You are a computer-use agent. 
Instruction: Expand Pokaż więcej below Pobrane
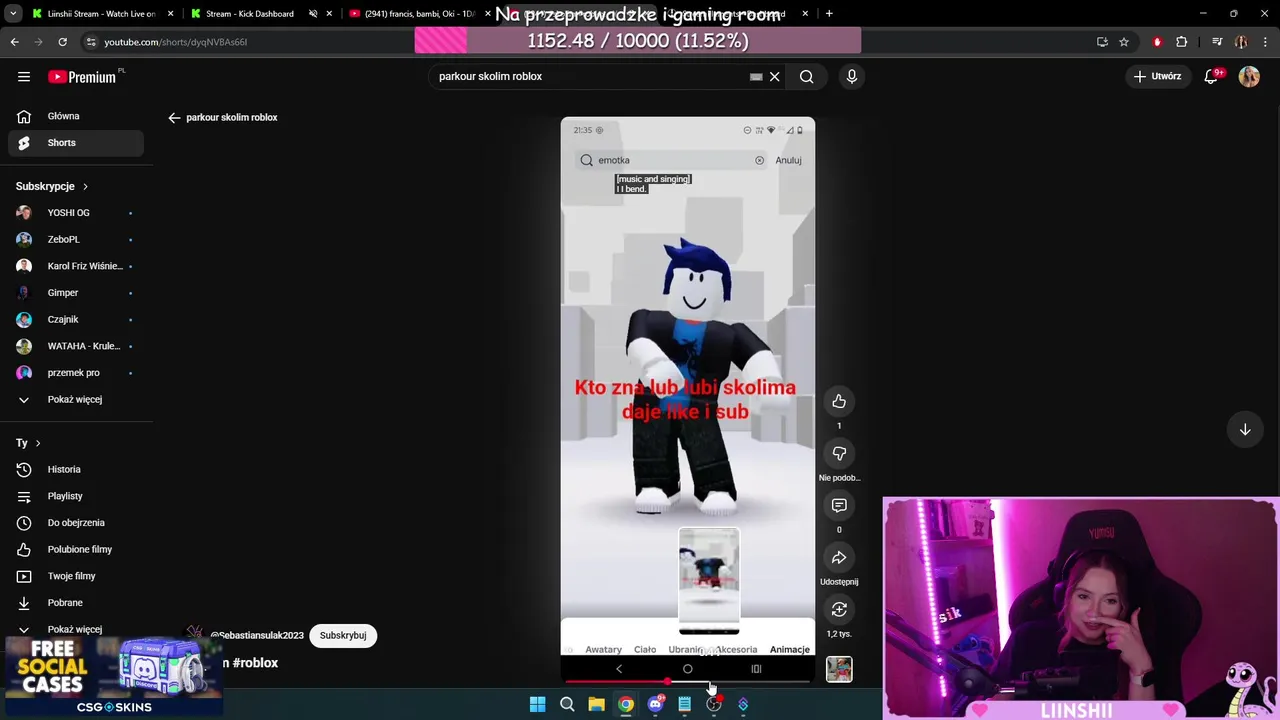pyautogui.click(x=75, y=630)
